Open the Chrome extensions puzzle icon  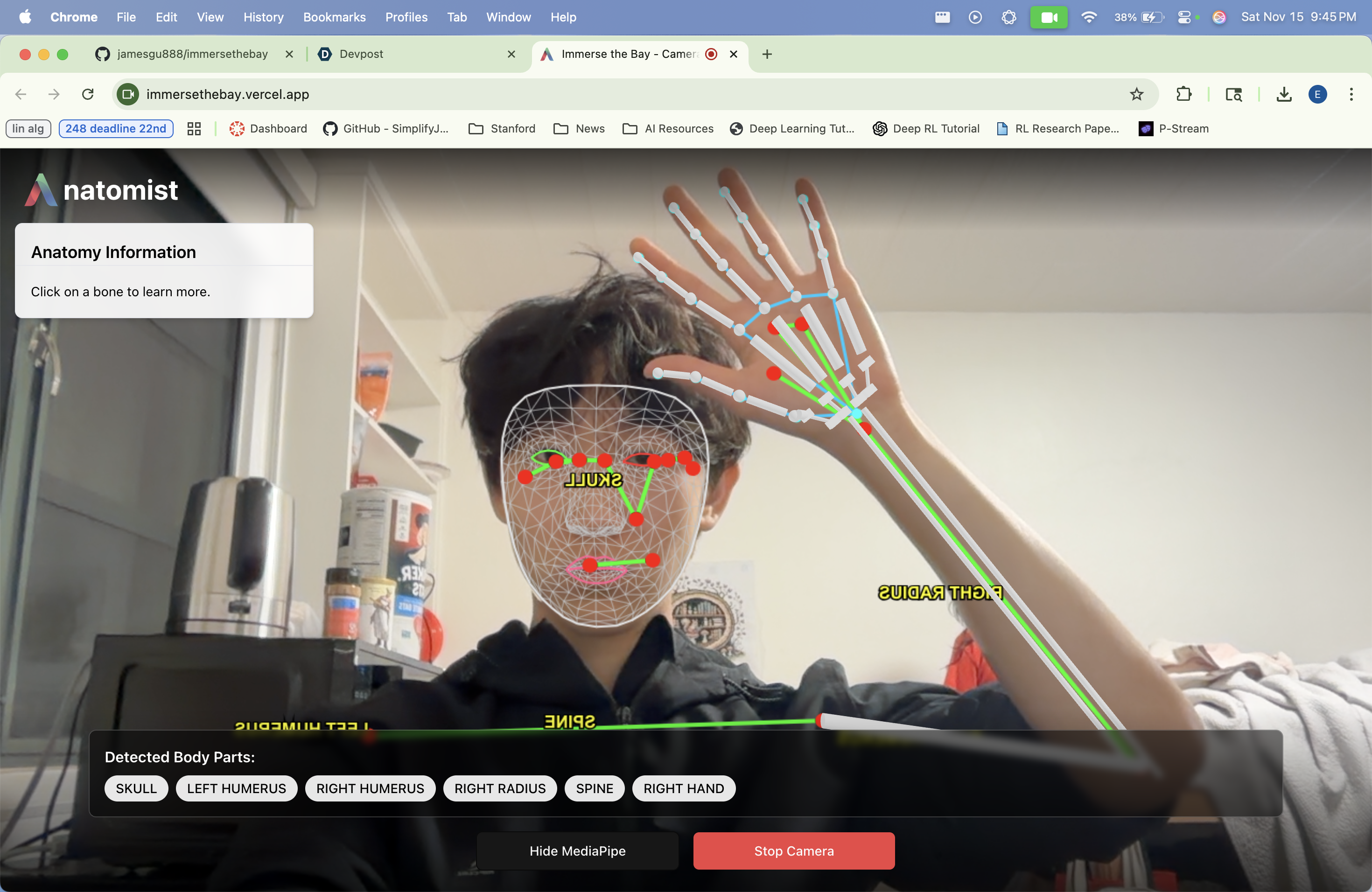pos(1183,94)
